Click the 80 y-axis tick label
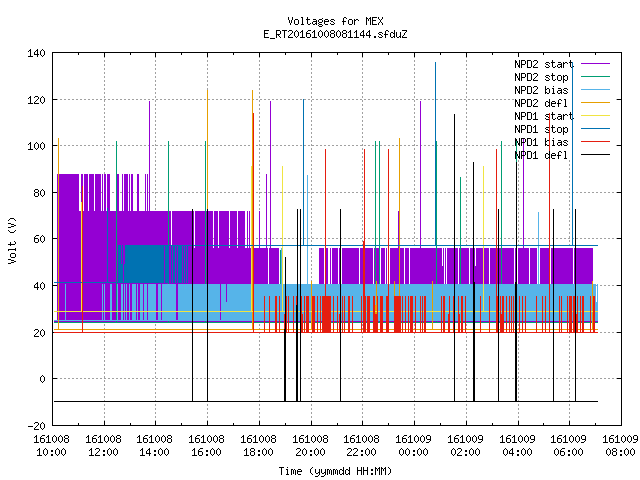The width and height of the screenshot is (640, 480). click(x=39, y=193)
